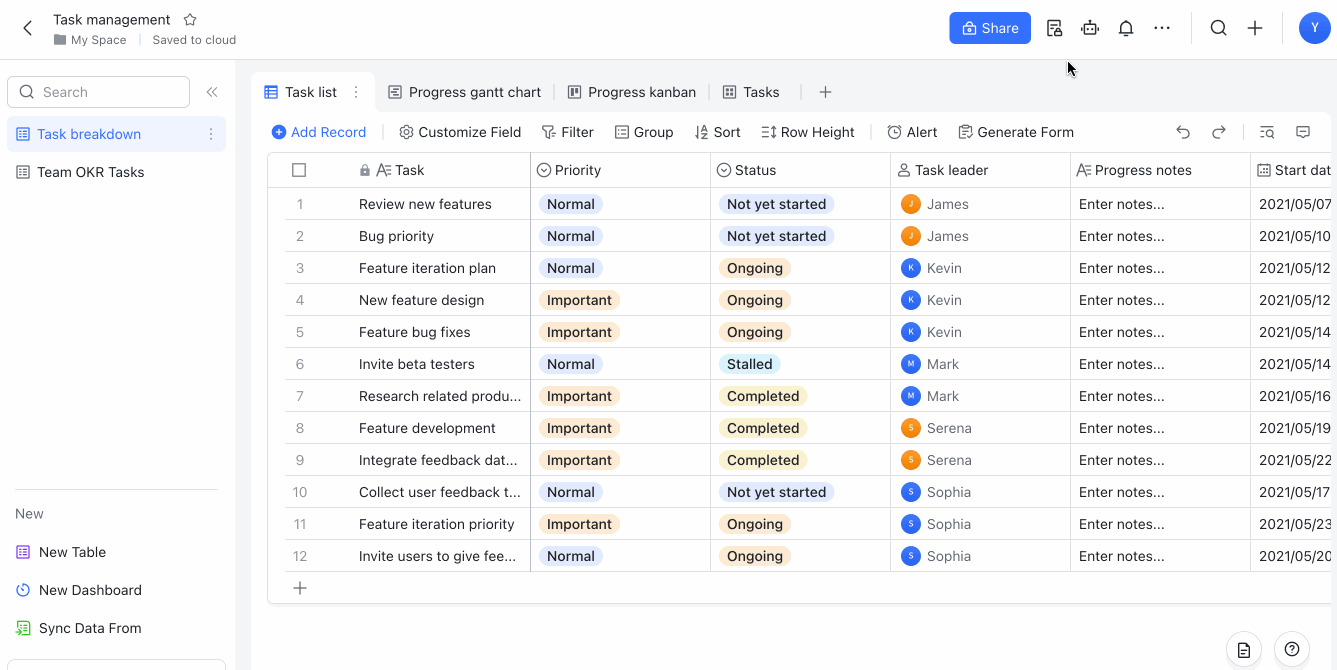1337x670 pixels.
Task: Click the undo arrow icon
Action: [x=1183, y=131]
